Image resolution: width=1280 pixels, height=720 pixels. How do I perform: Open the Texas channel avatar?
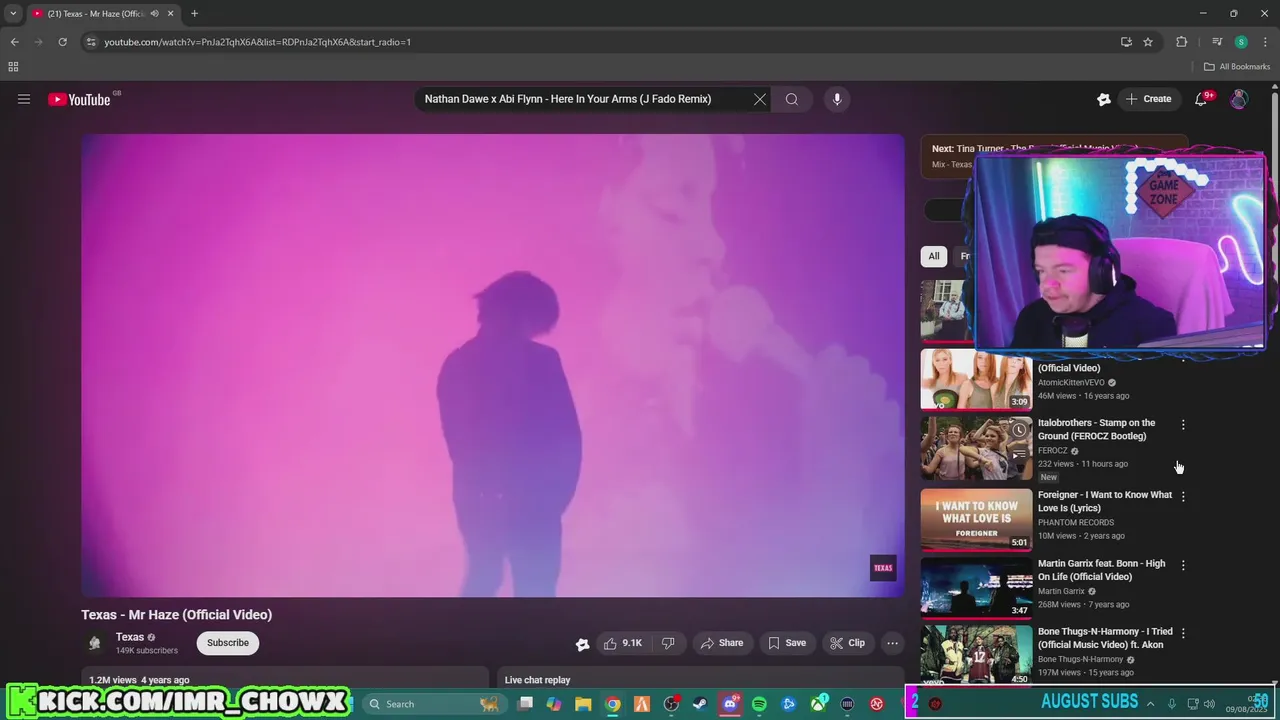click(x=95, y=643)
